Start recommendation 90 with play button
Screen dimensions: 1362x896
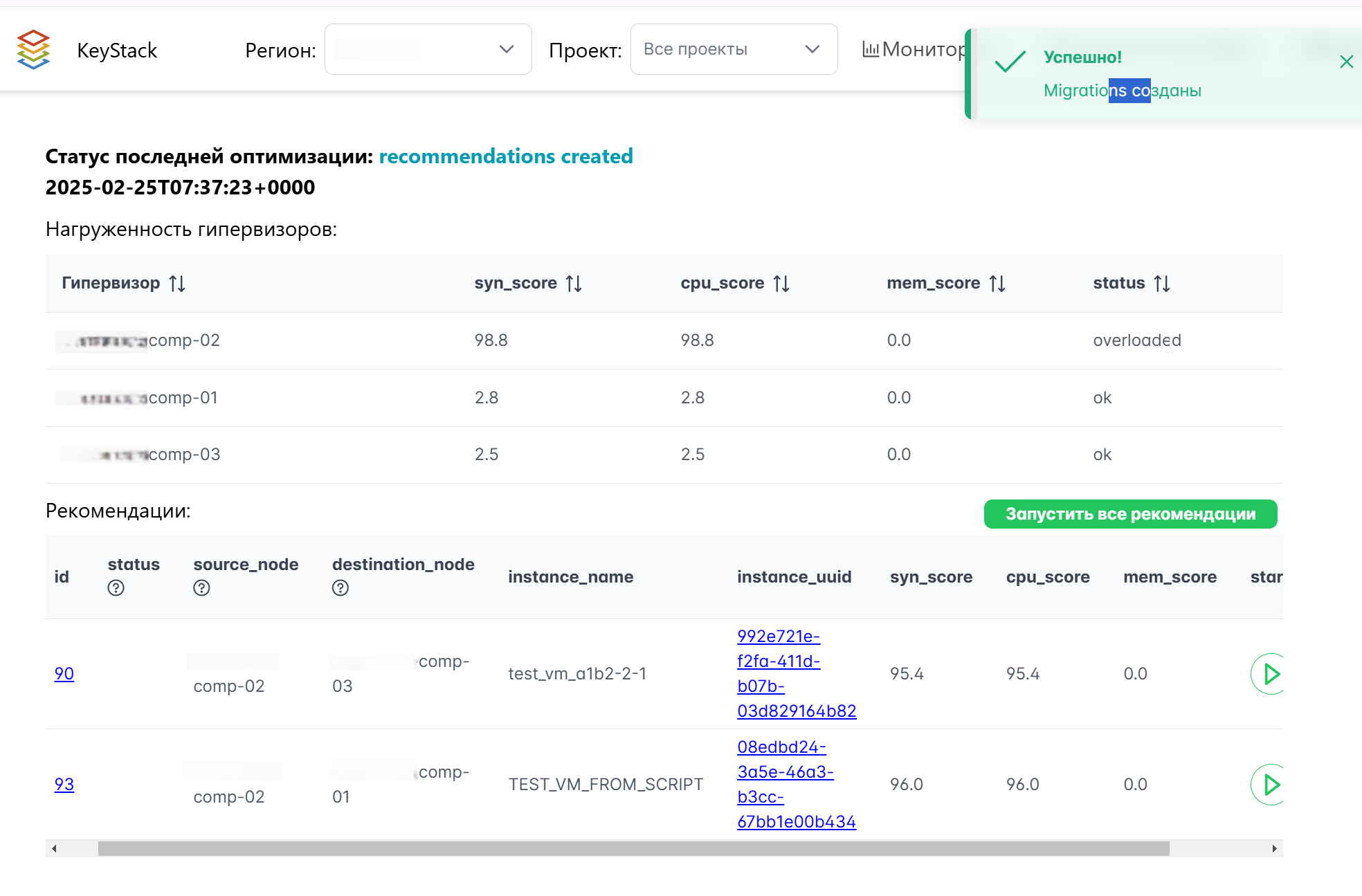[1269, 674]
